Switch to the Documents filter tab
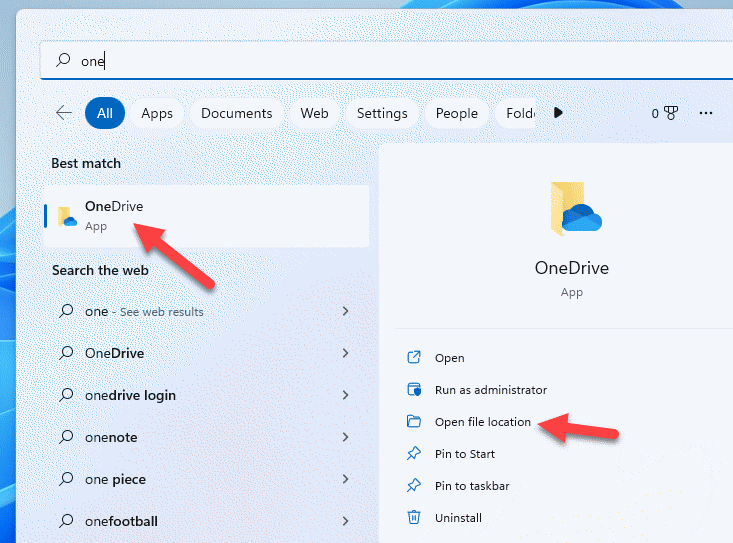733x543 pixels. tap(237, 113)
